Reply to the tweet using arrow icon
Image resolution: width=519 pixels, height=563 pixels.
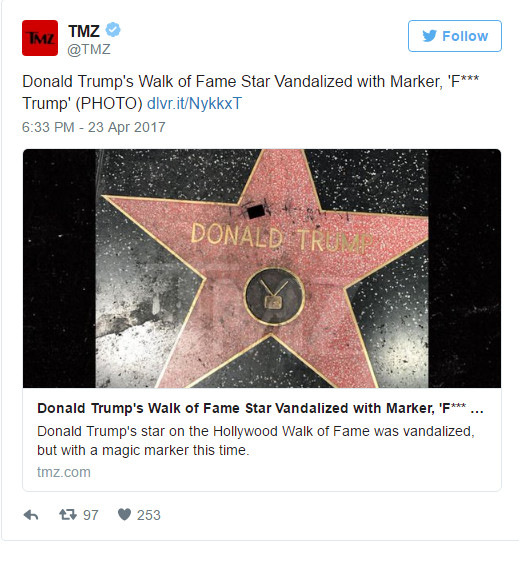[31, 515]
